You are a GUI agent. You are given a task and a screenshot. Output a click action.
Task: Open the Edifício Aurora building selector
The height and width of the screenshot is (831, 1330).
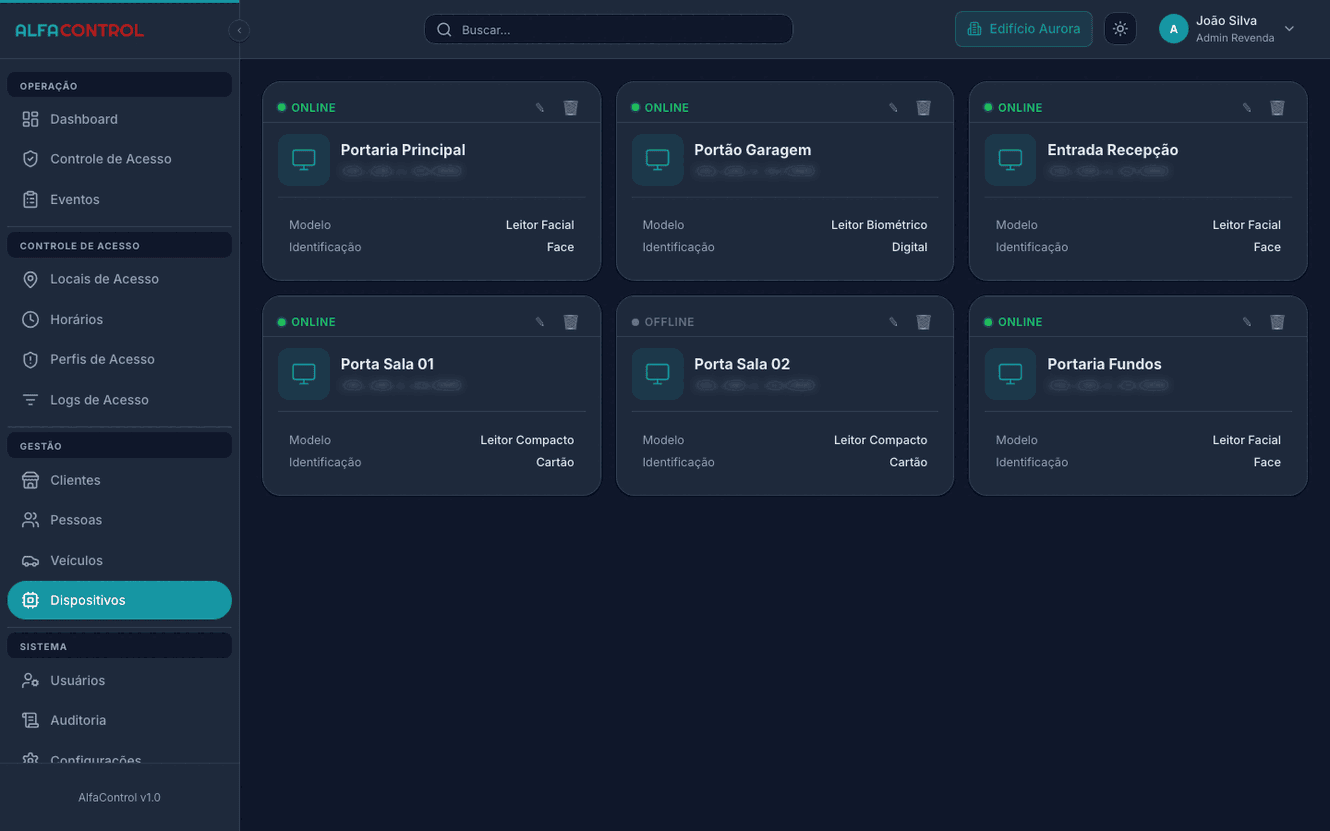[1023, 29]
